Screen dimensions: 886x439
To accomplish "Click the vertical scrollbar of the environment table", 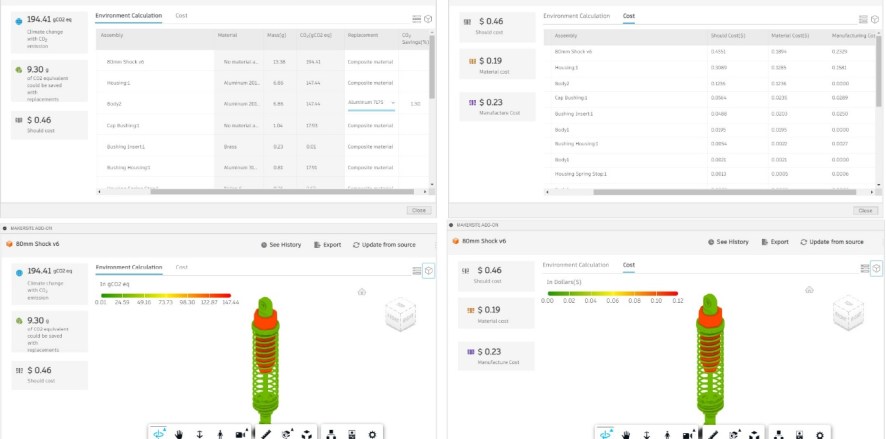I will [432, 70].
